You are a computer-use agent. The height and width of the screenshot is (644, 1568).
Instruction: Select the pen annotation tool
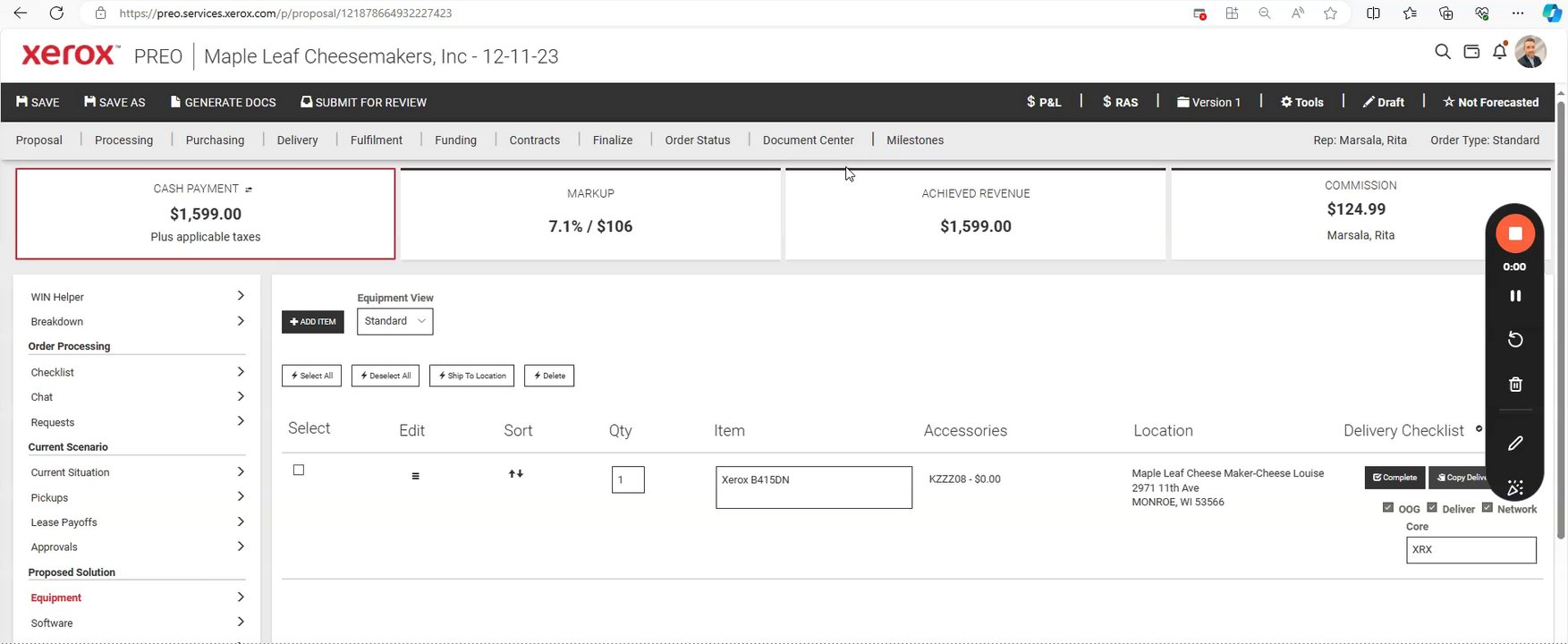click(x=1515, y=444)
